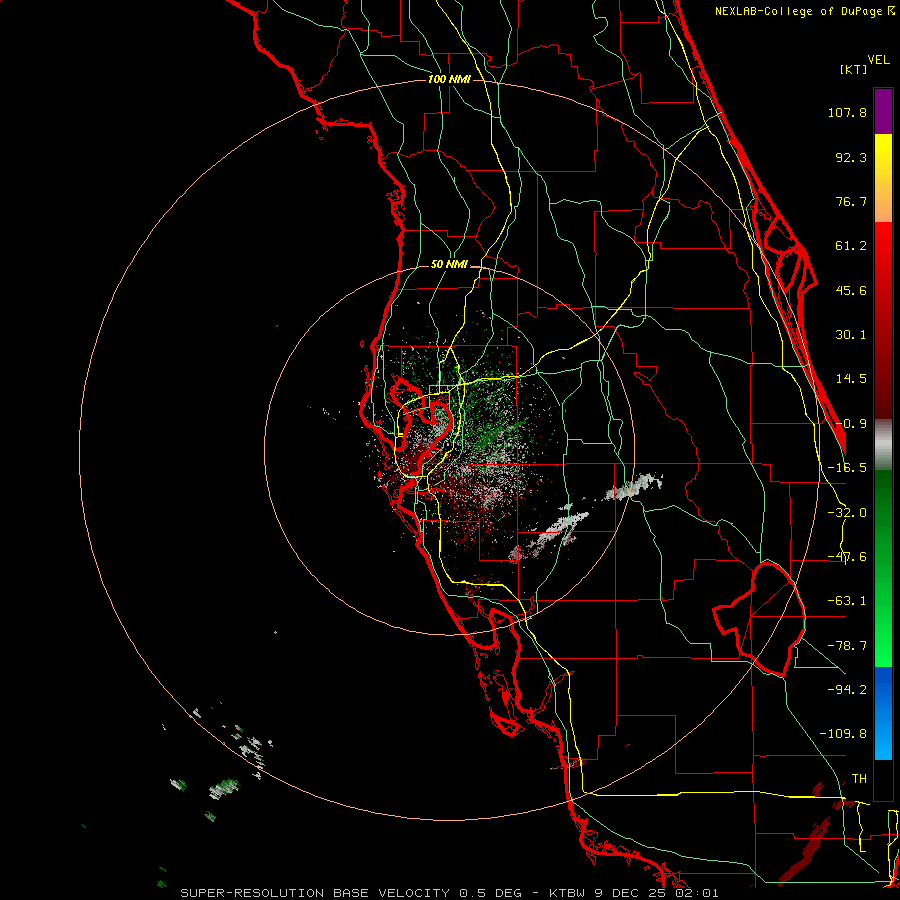Click the 9 DEC 25 02:01 timestamp
900x900 pixels.
click(x=655, y=893)
